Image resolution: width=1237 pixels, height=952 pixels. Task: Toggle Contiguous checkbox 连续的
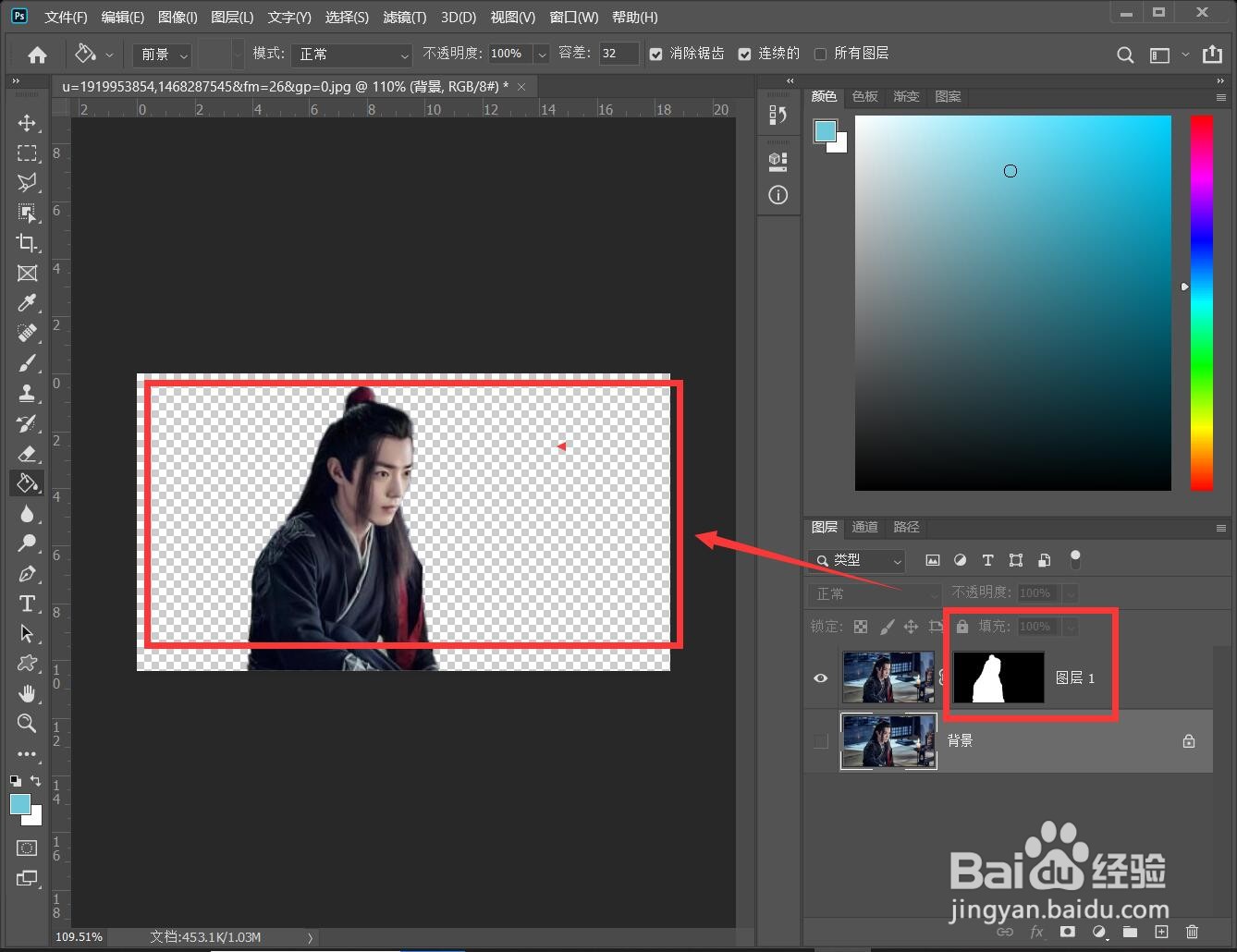(745, 55)
